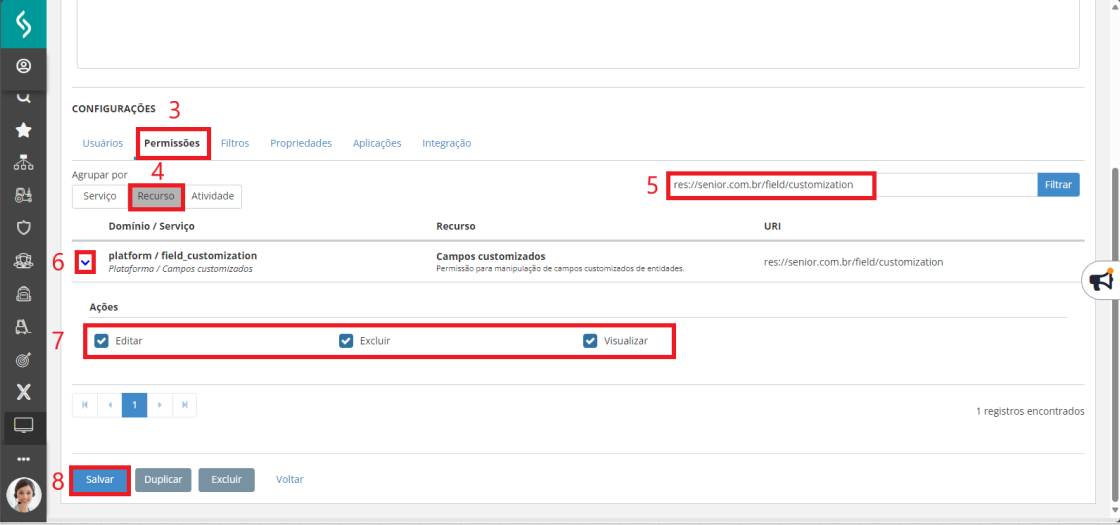Image resolution: width=1120 pixels, height=525 pixels.
Task: Group by Serviço
Action: click(x=100, y=196)
